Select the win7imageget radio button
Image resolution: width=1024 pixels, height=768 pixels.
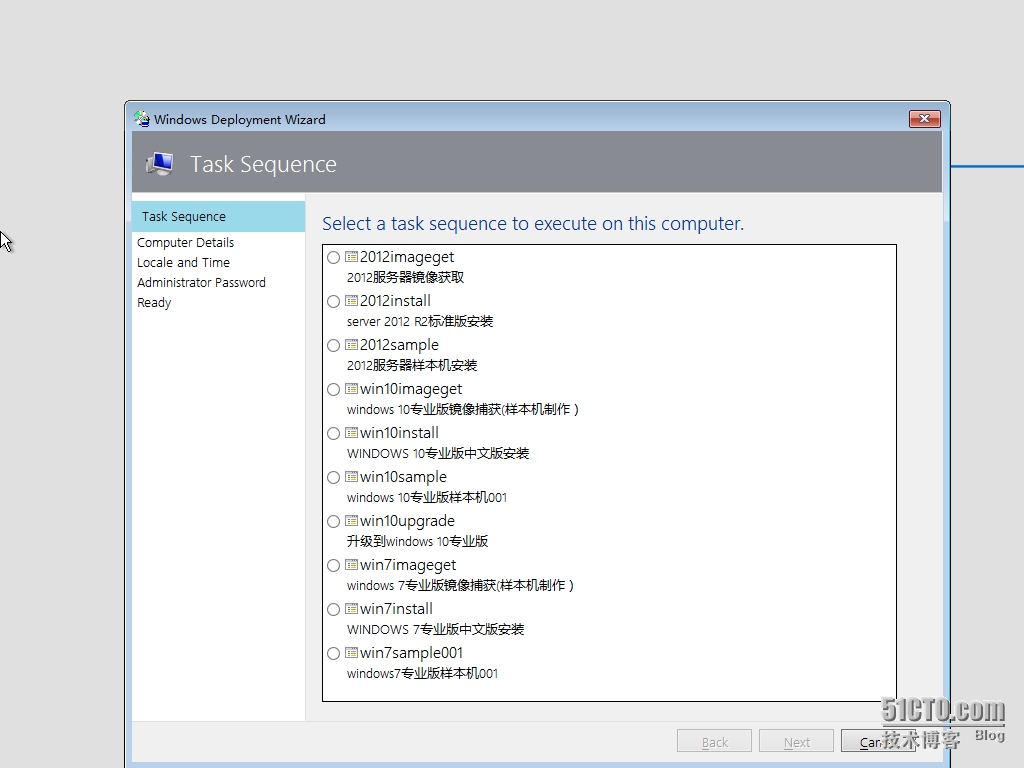click(x=334, y=565)
